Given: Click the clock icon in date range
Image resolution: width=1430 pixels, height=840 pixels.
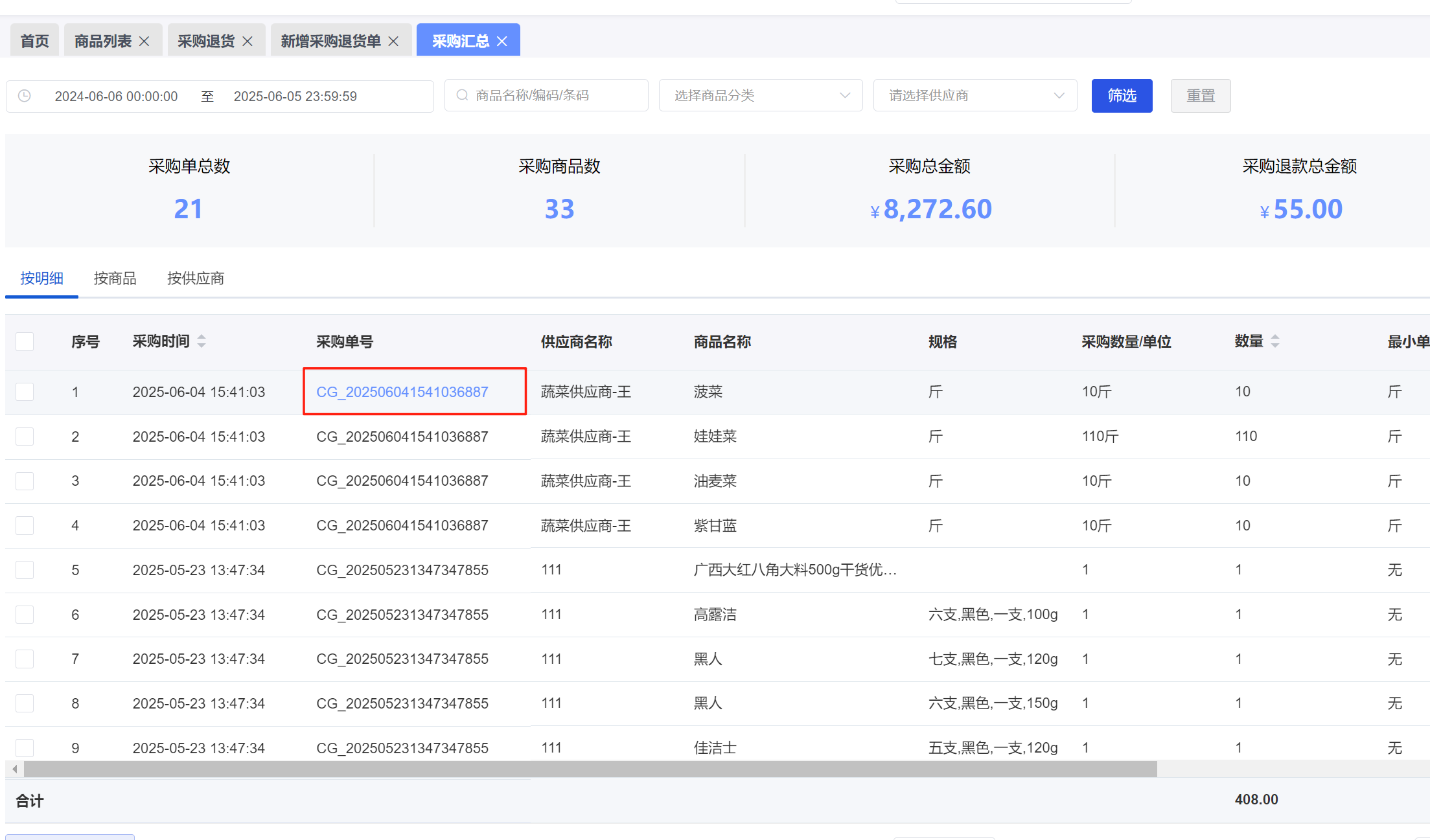Looking at the screenshot, I should pyautogui.click(x=25, y=96).
